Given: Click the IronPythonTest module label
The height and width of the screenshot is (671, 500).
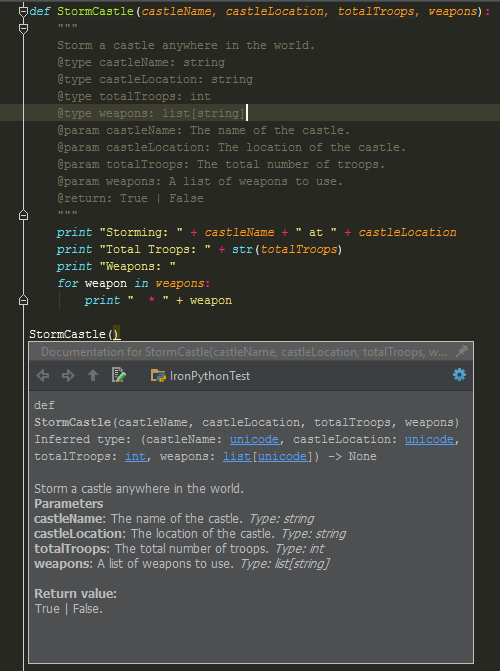Looking at the screenshot, I should click(210, 376).
